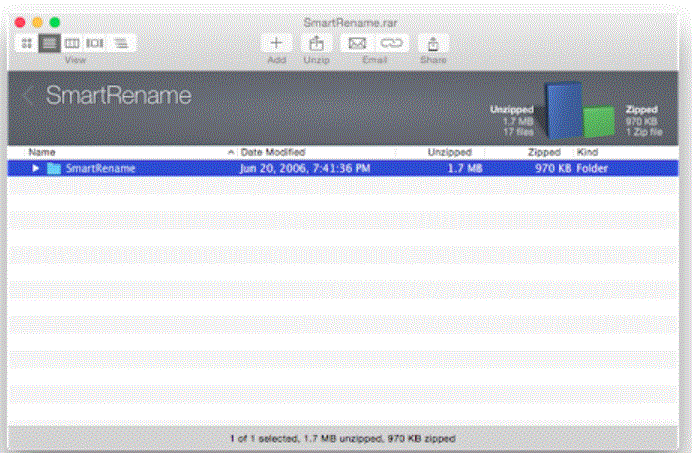
Task: Click the 970 KB row cell
Action: 553,168
